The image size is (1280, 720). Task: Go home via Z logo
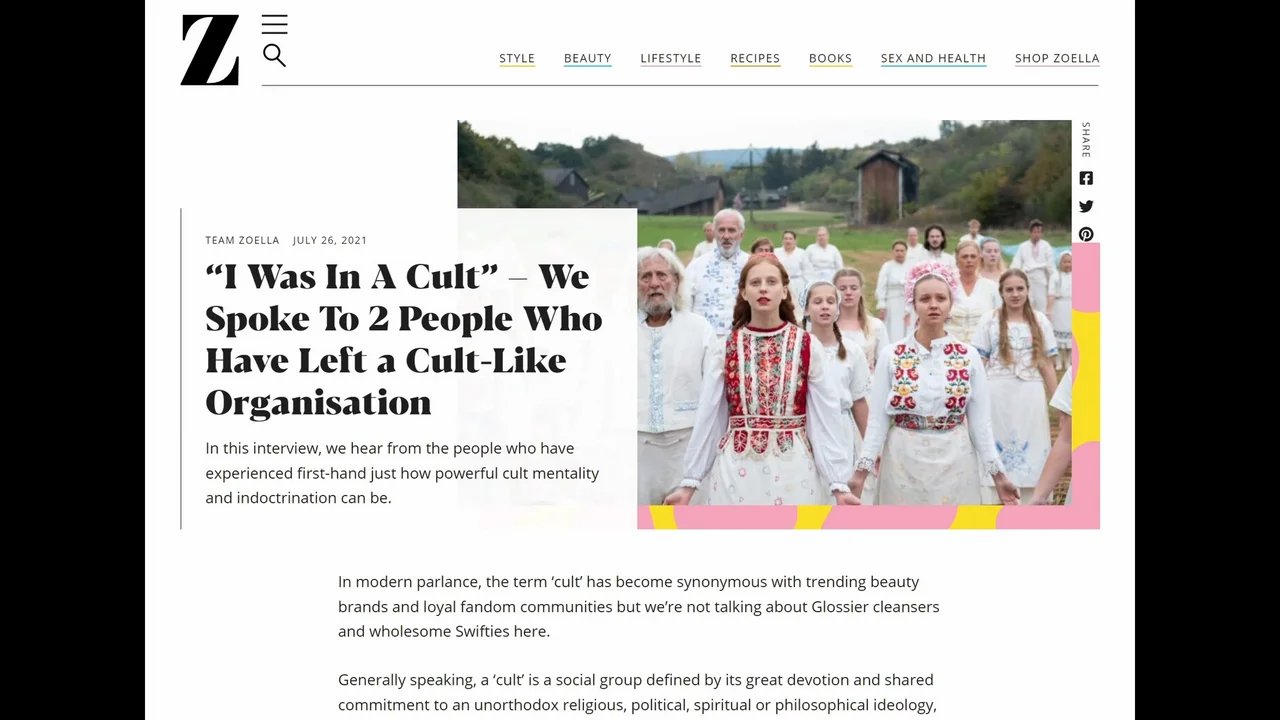point(210,50)
